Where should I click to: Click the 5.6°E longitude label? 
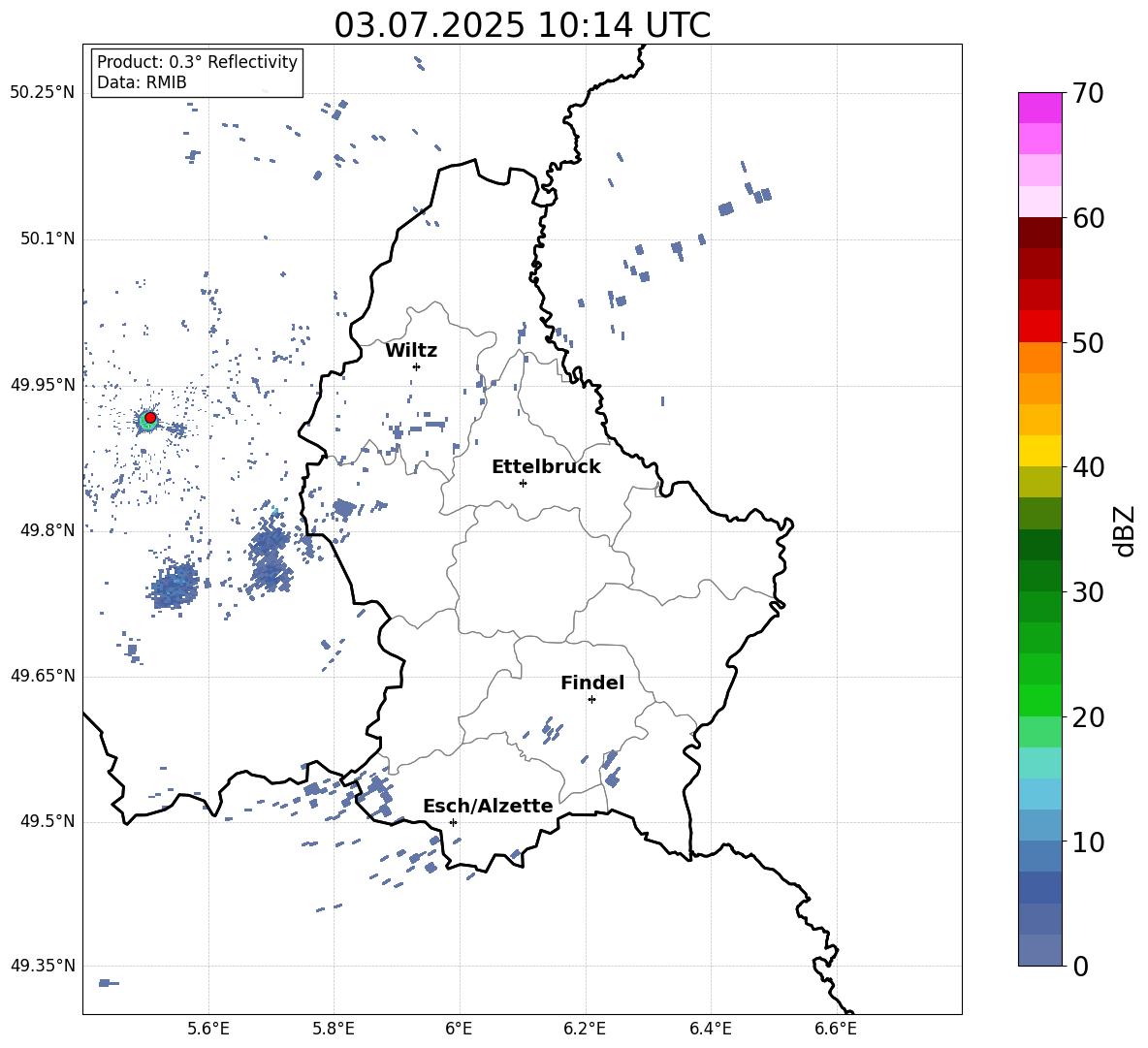coord(208,1030)
